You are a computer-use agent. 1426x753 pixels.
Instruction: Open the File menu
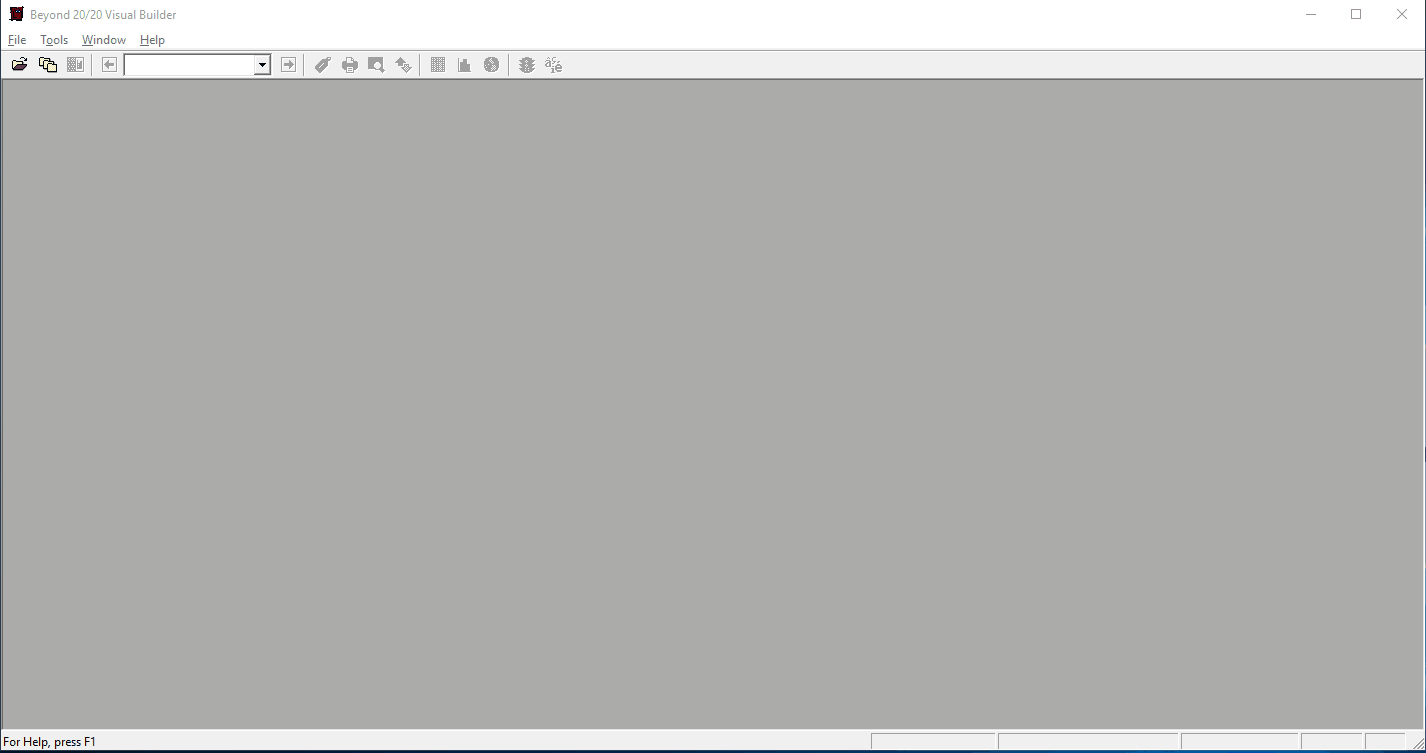(17, 40)
